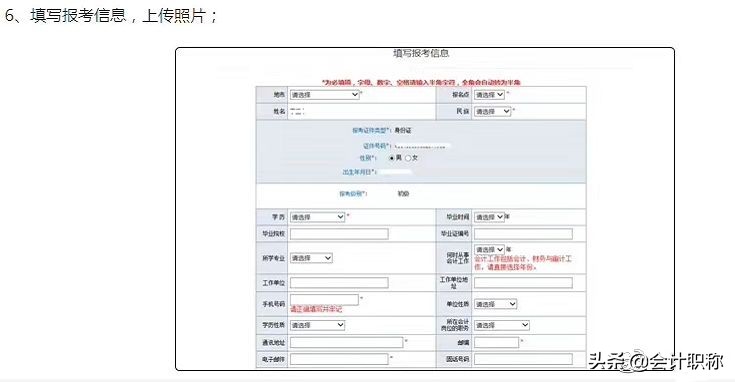Click the 毕业院校 input field
Viewport: 735px width, 382px height.
coord(339,233)
